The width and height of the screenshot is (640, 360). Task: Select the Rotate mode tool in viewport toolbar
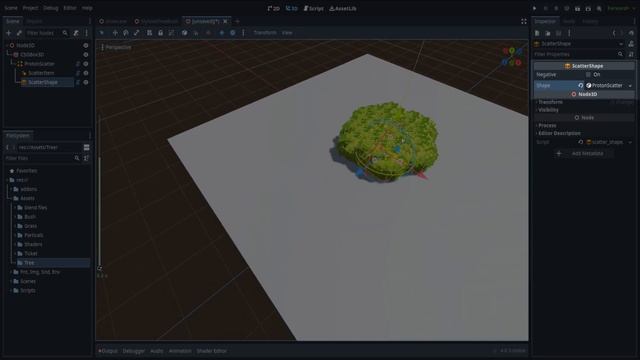(x=126, y=33)
